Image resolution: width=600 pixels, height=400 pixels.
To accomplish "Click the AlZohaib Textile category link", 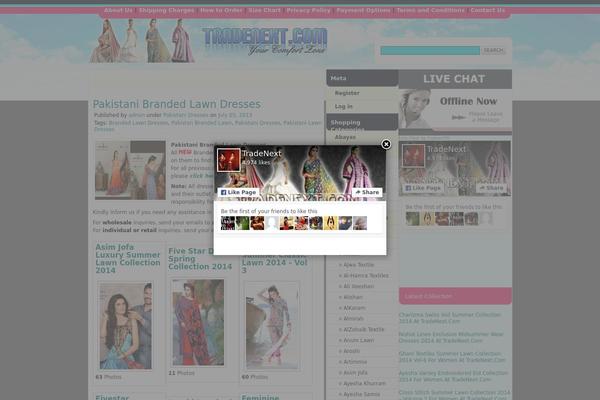I will (x=364, y=329).
